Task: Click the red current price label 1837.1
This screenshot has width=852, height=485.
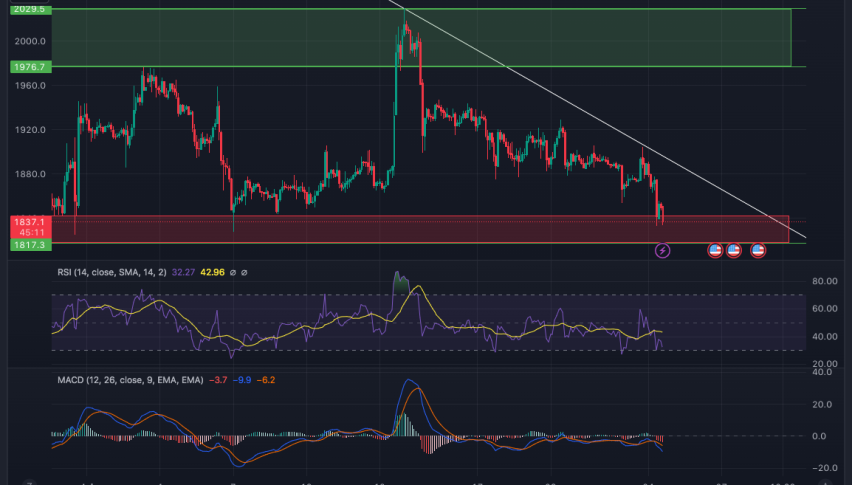Action: pos(30,222)
